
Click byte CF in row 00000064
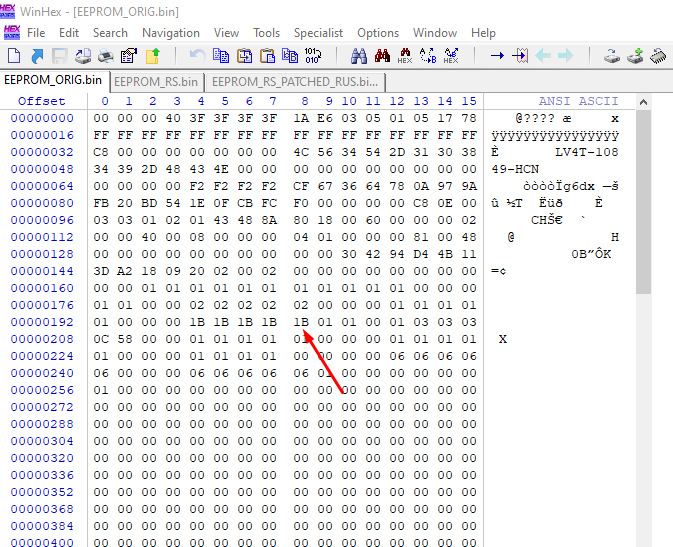301,186
